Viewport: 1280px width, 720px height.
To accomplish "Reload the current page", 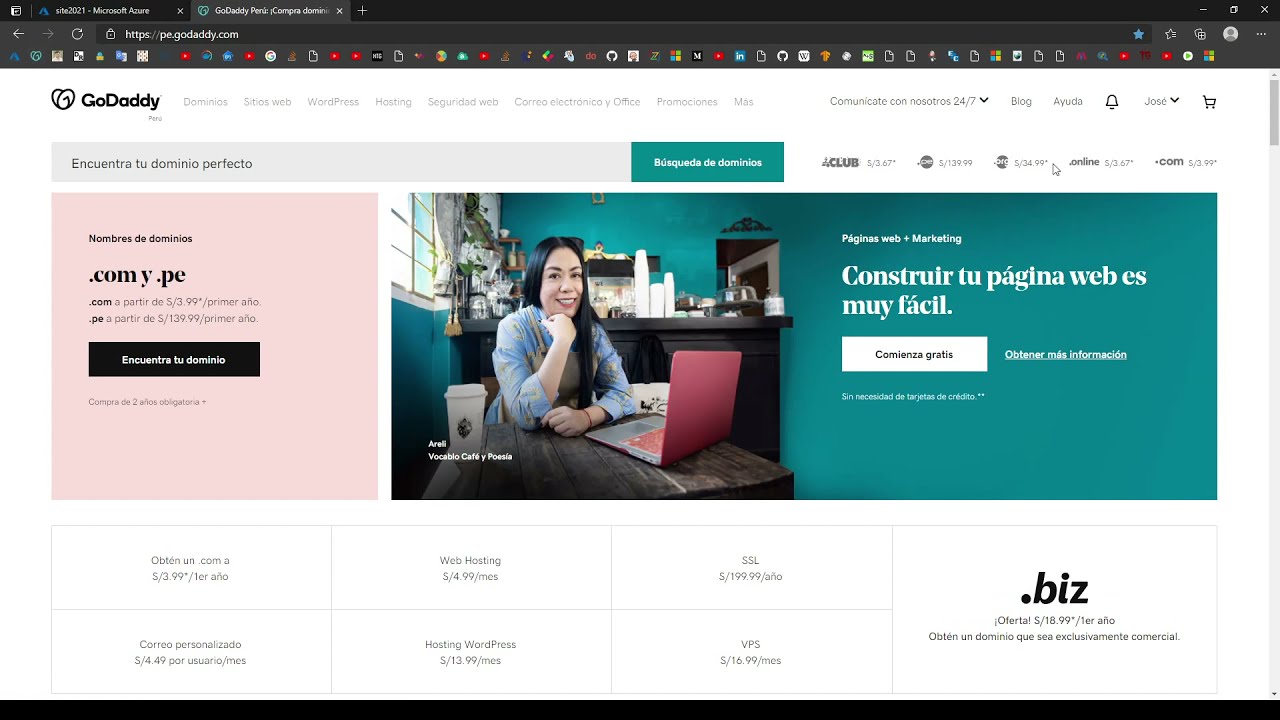I will tap(77, 34).
